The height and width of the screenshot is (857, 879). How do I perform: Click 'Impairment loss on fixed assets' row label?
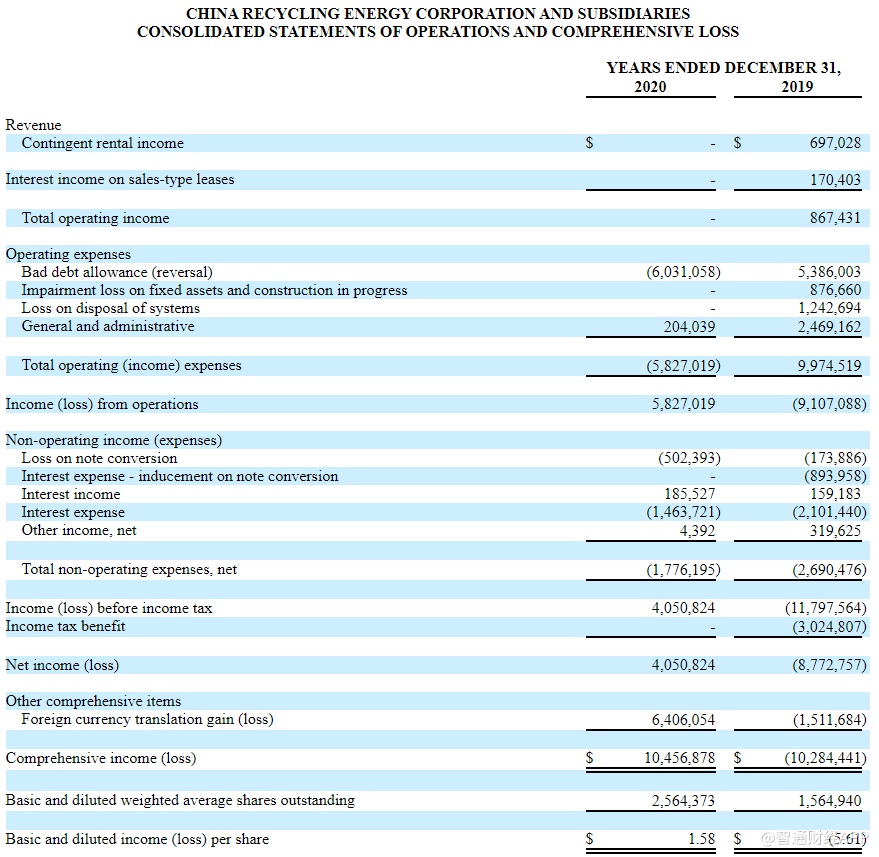coord(214,290)
